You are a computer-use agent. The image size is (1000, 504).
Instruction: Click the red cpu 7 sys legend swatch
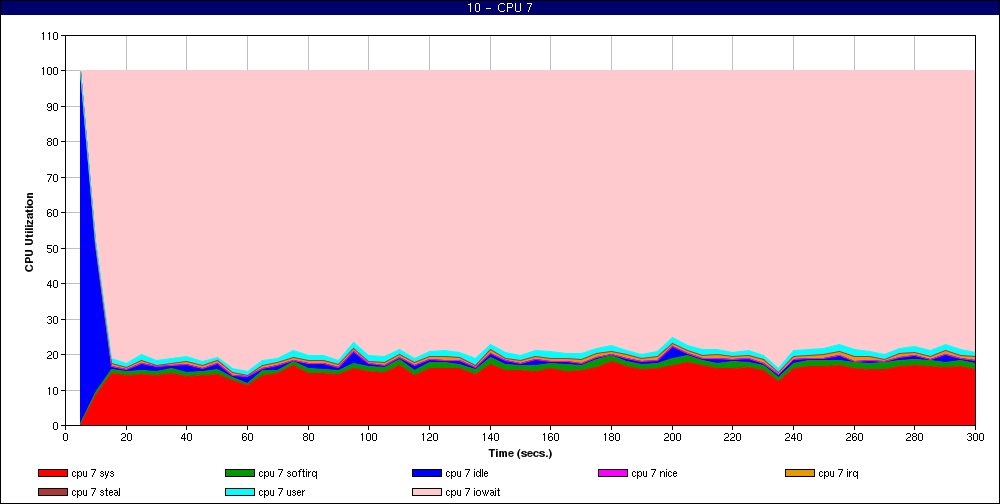pyautogui.click(x=52, y=473)
